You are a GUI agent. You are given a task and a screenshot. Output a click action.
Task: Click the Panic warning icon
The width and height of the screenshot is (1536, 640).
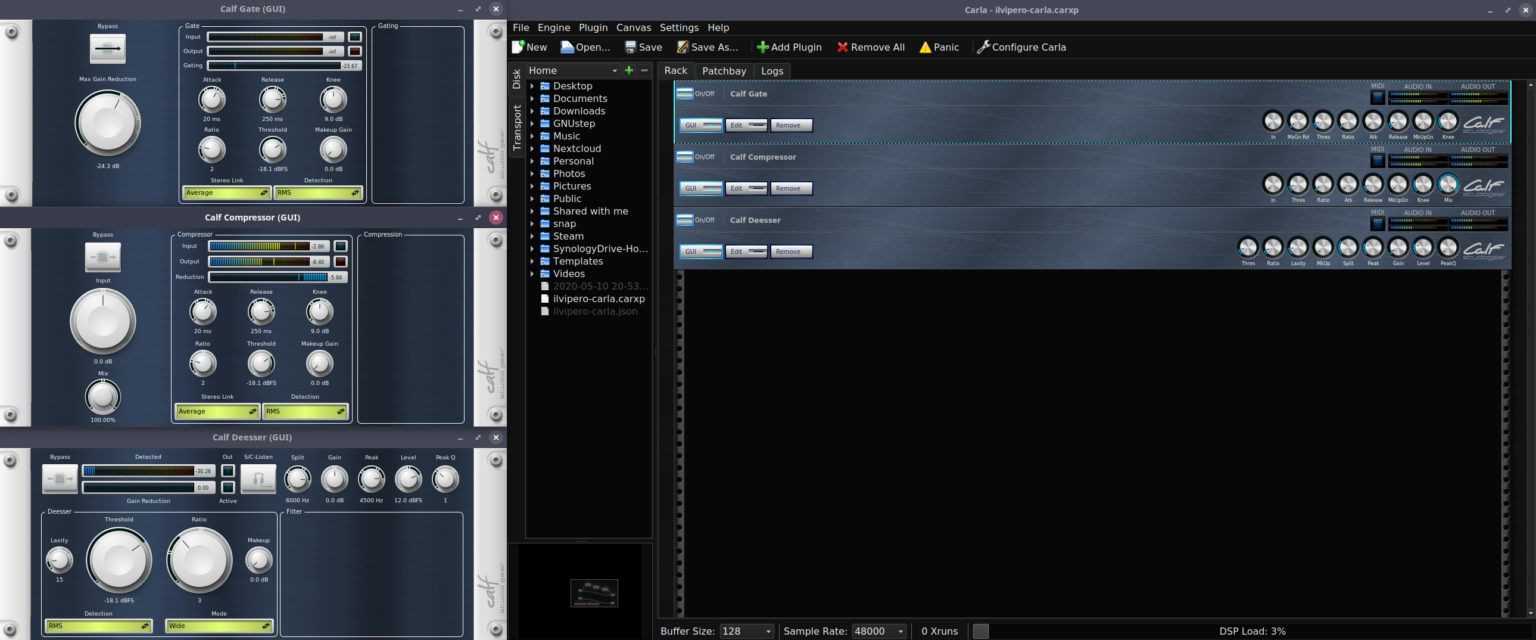pos(923,47)
